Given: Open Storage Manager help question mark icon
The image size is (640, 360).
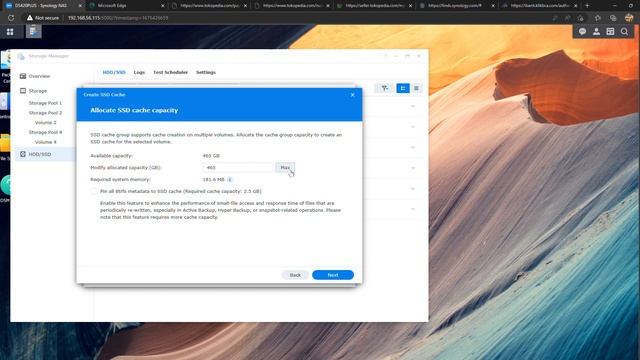Looking at the screenshot, I should pos(385,56).
